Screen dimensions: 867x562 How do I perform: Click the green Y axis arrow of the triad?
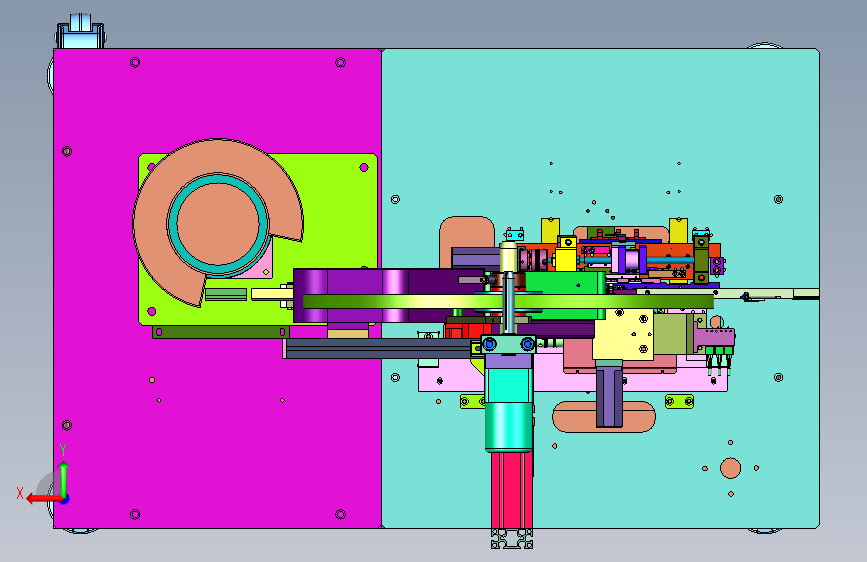pos(64,478)
